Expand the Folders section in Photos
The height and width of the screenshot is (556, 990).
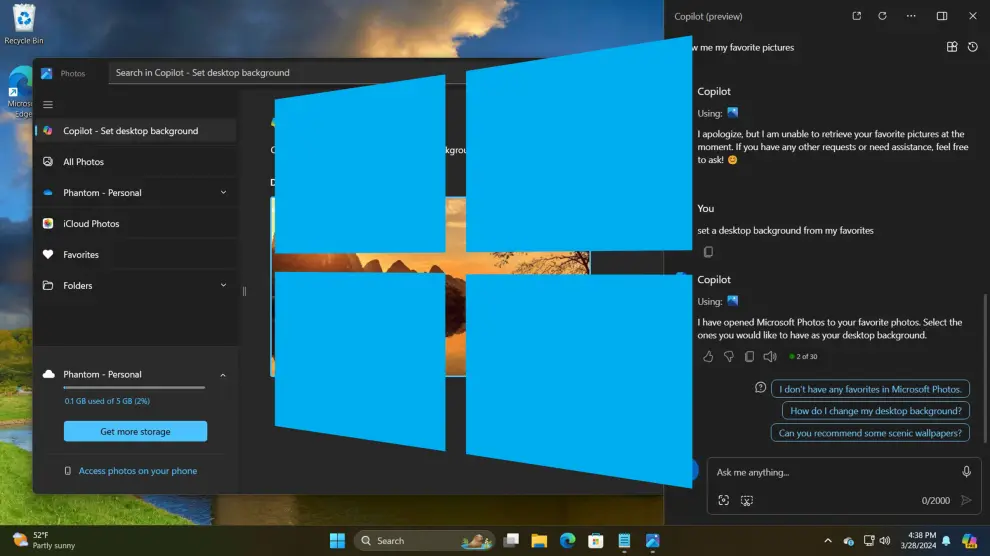(223, 285)
